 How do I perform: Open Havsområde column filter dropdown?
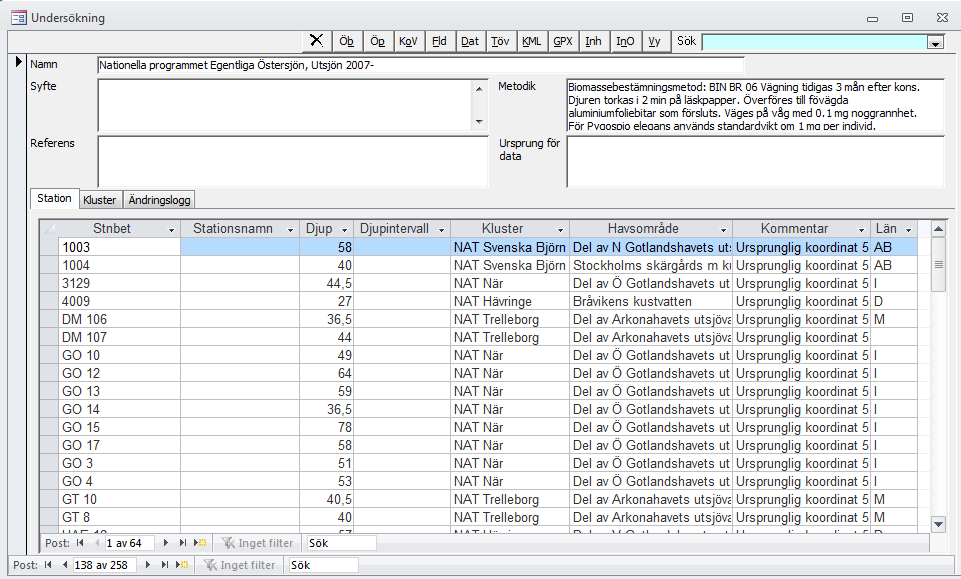click(723, 230)
